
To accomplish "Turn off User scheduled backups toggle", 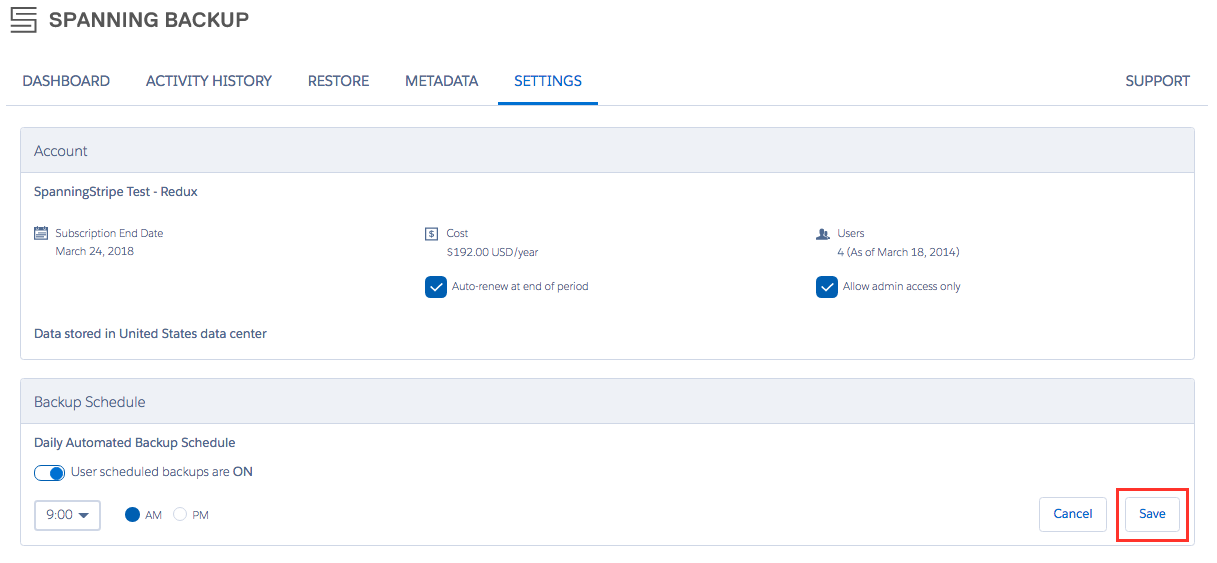I will pyautogui.click(x=49, y=473).
